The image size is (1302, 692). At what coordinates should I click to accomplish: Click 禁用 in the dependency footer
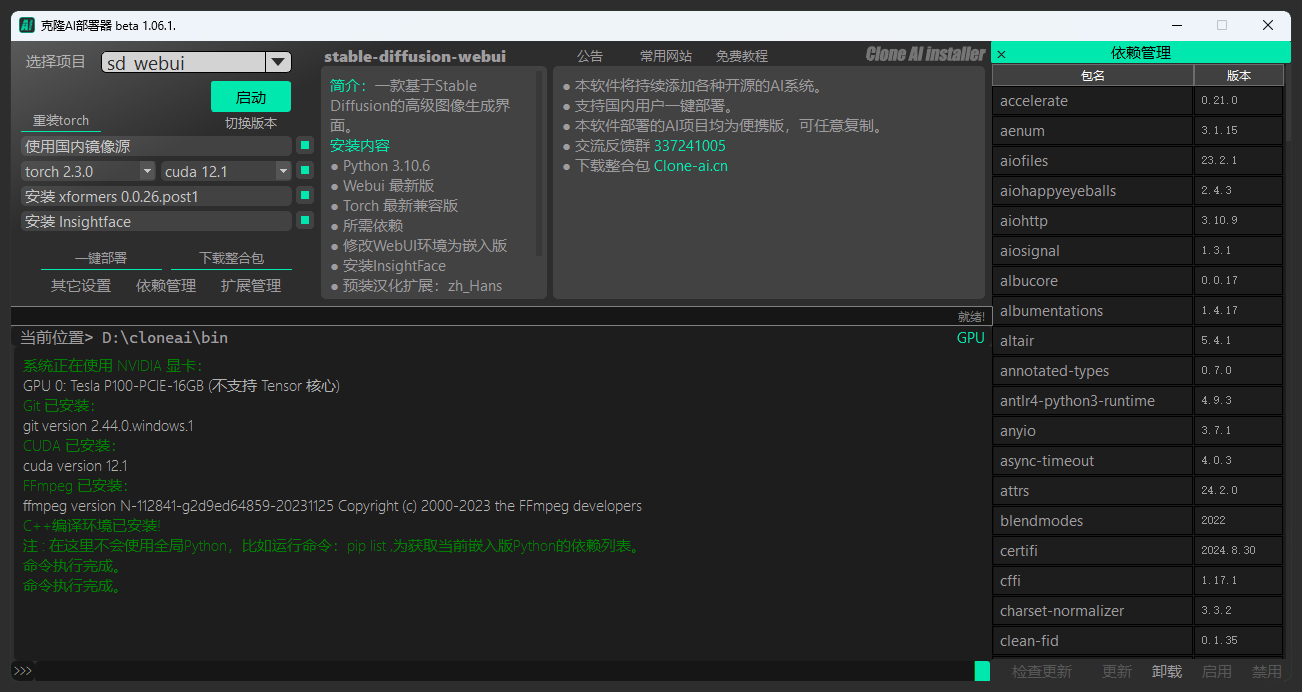(x=1267, y=672)
